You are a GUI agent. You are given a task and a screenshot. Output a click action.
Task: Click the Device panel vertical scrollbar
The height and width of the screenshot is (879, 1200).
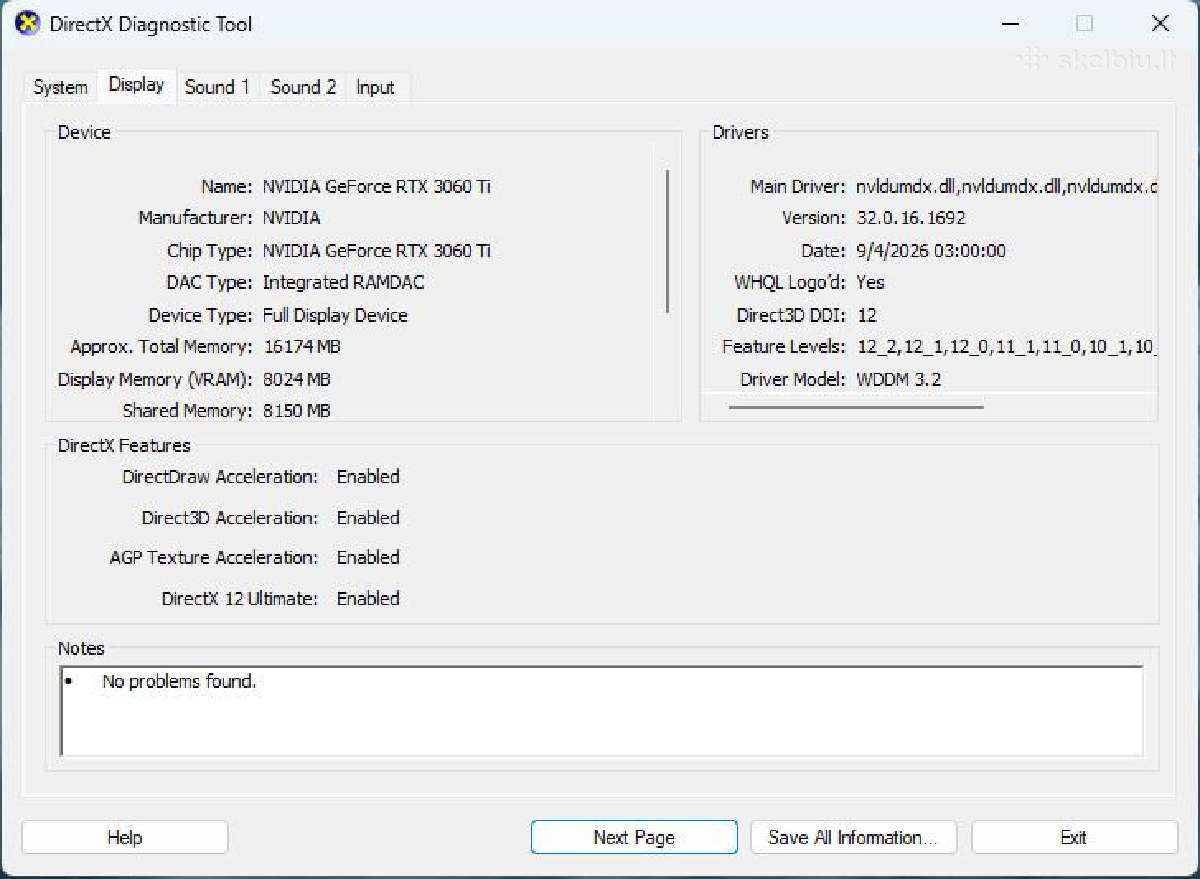[x=667, y=241]
